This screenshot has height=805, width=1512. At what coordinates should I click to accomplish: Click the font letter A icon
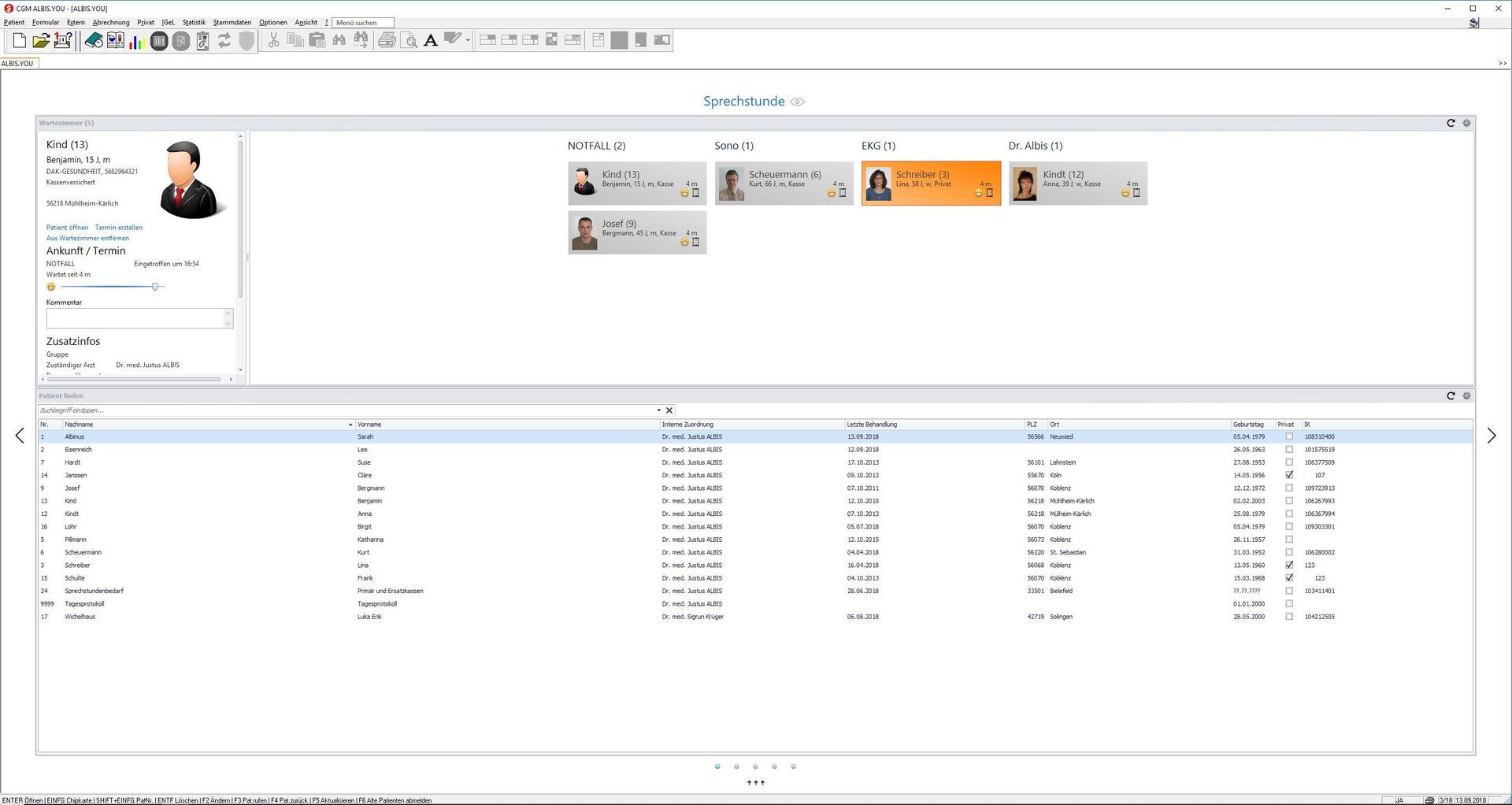tap(430, 41)
